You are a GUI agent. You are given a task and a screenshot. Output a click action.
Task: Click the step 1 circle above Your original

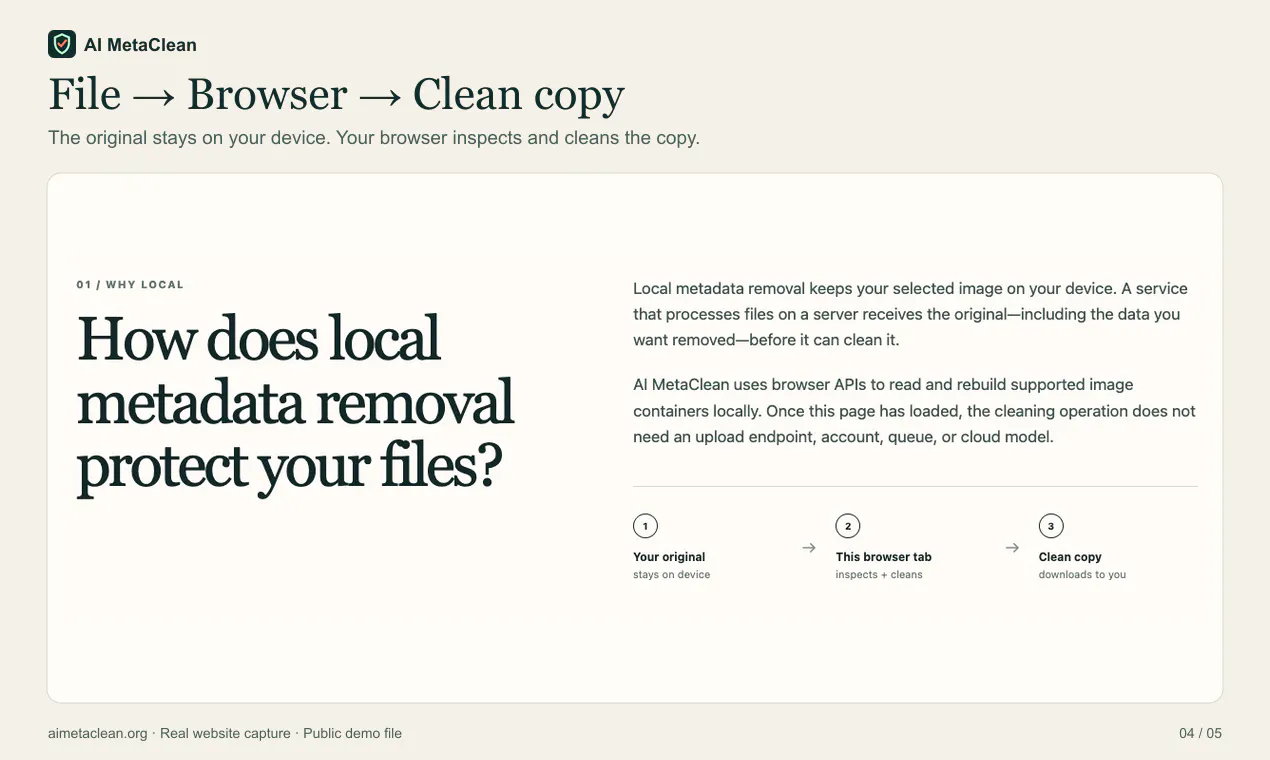click(x=645, y=526)
